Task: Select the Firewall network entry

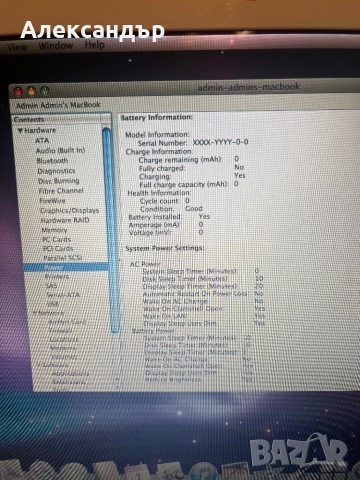Action: (x=60, y=331)
